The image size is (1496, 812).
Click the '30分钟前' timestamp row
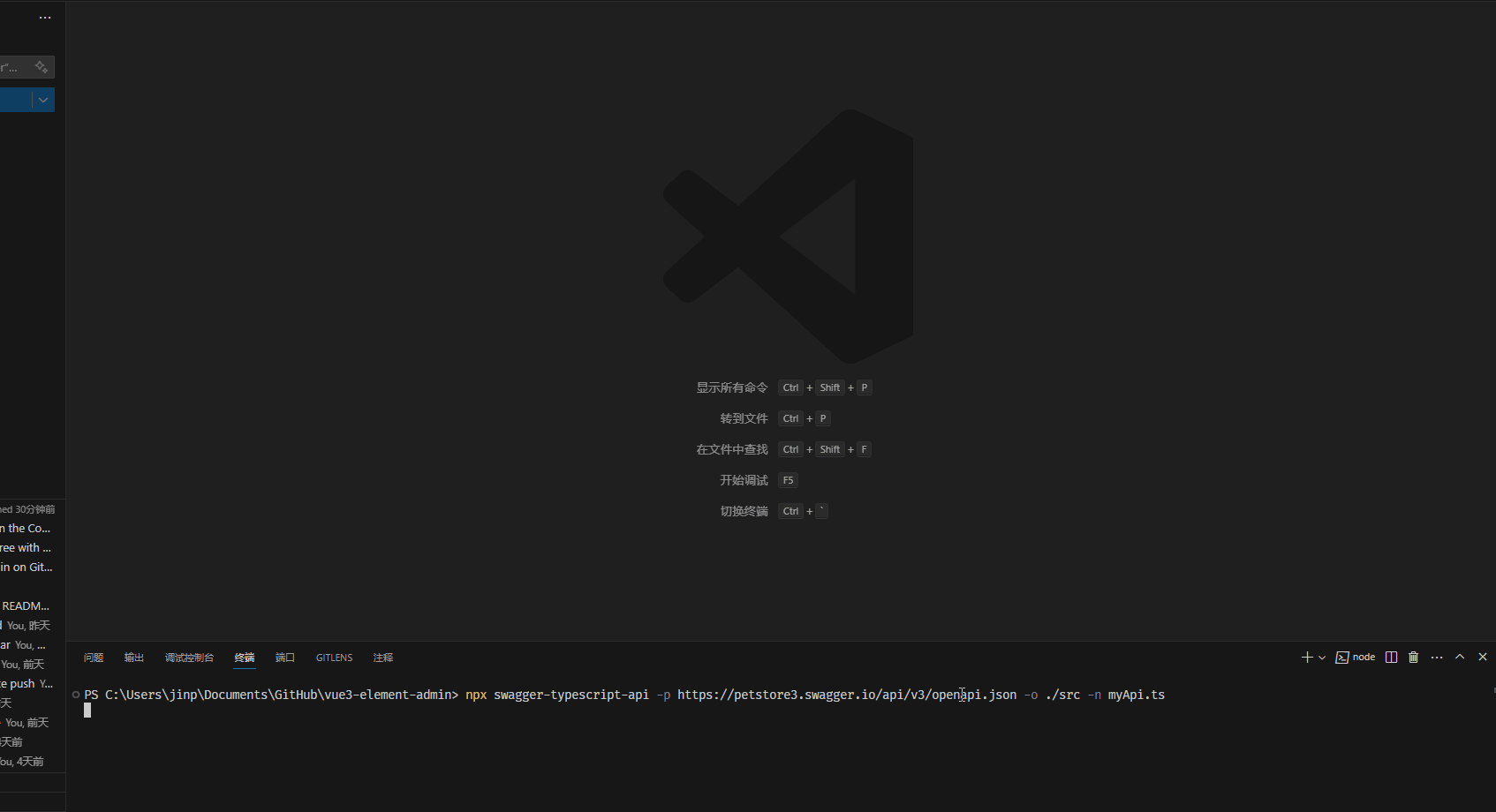click(33, 509)
